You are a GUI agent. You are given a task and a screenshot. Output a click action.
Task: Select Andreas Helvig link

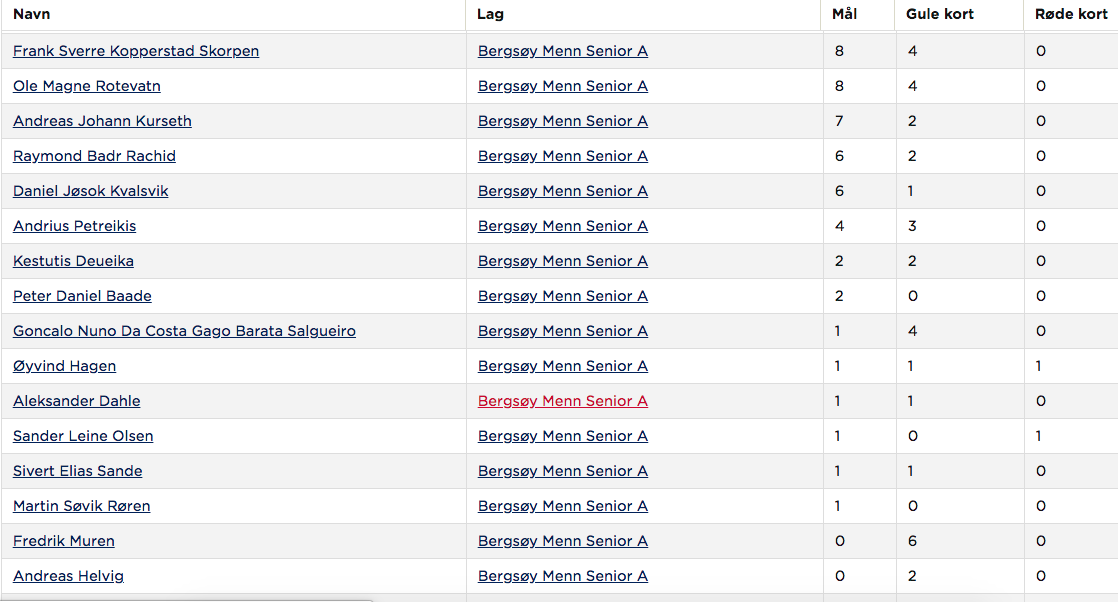pyautogui.click(x=68, y=575)
